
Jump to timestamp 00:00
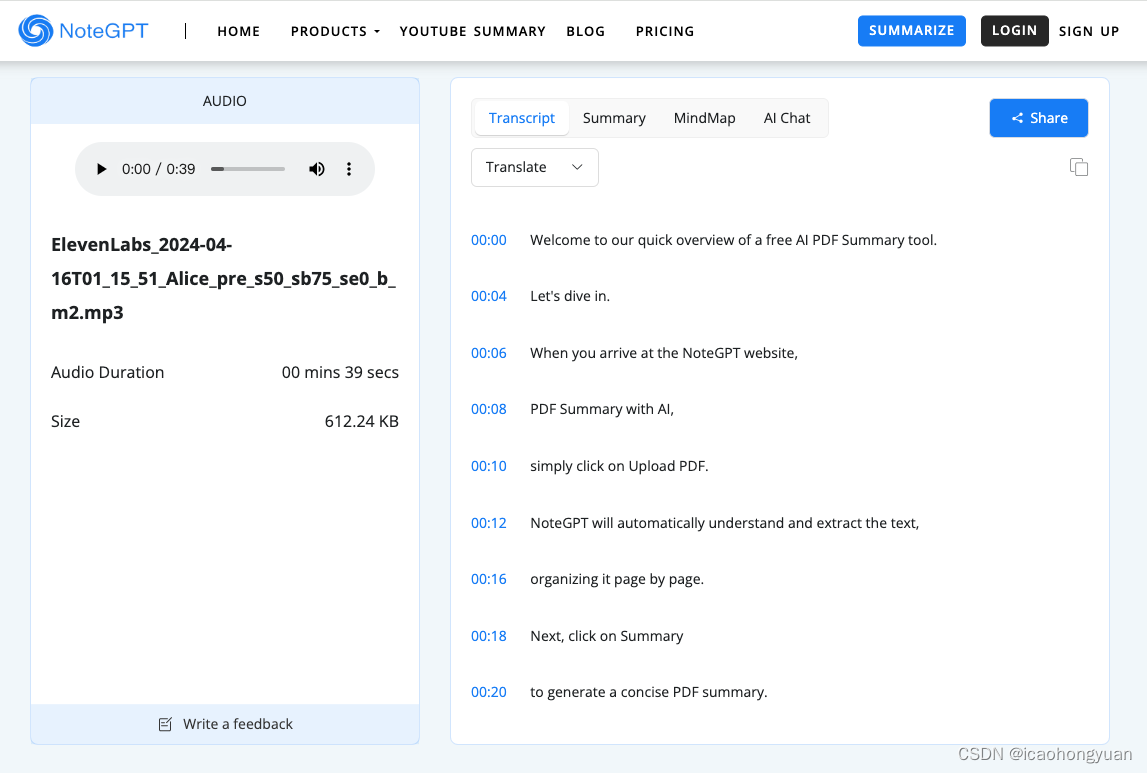point(489,240)
